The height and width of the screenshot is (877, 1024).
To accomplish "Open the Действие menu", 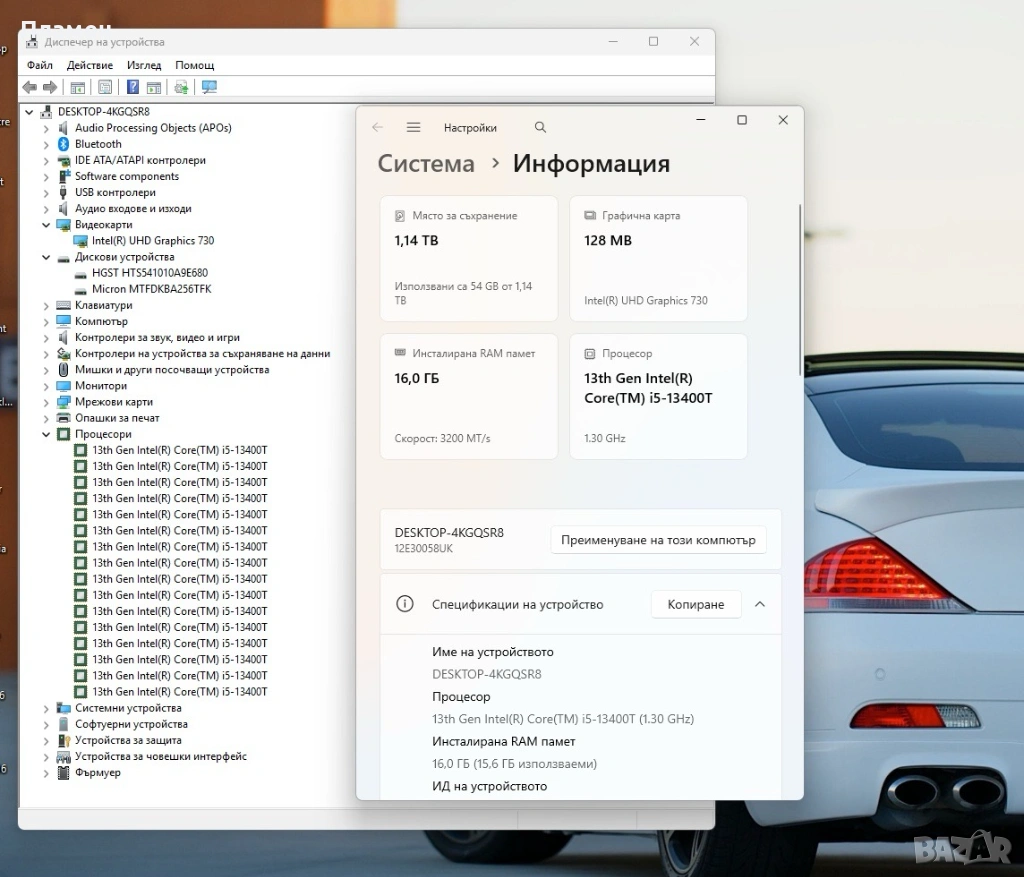I will 90,65.
